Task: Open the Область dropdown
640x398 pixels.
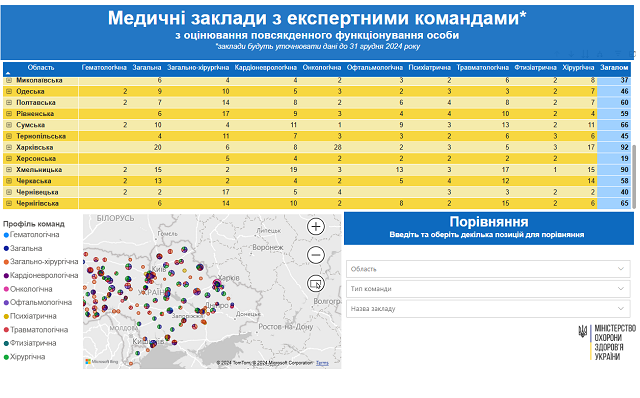Action: pos(488,269)
